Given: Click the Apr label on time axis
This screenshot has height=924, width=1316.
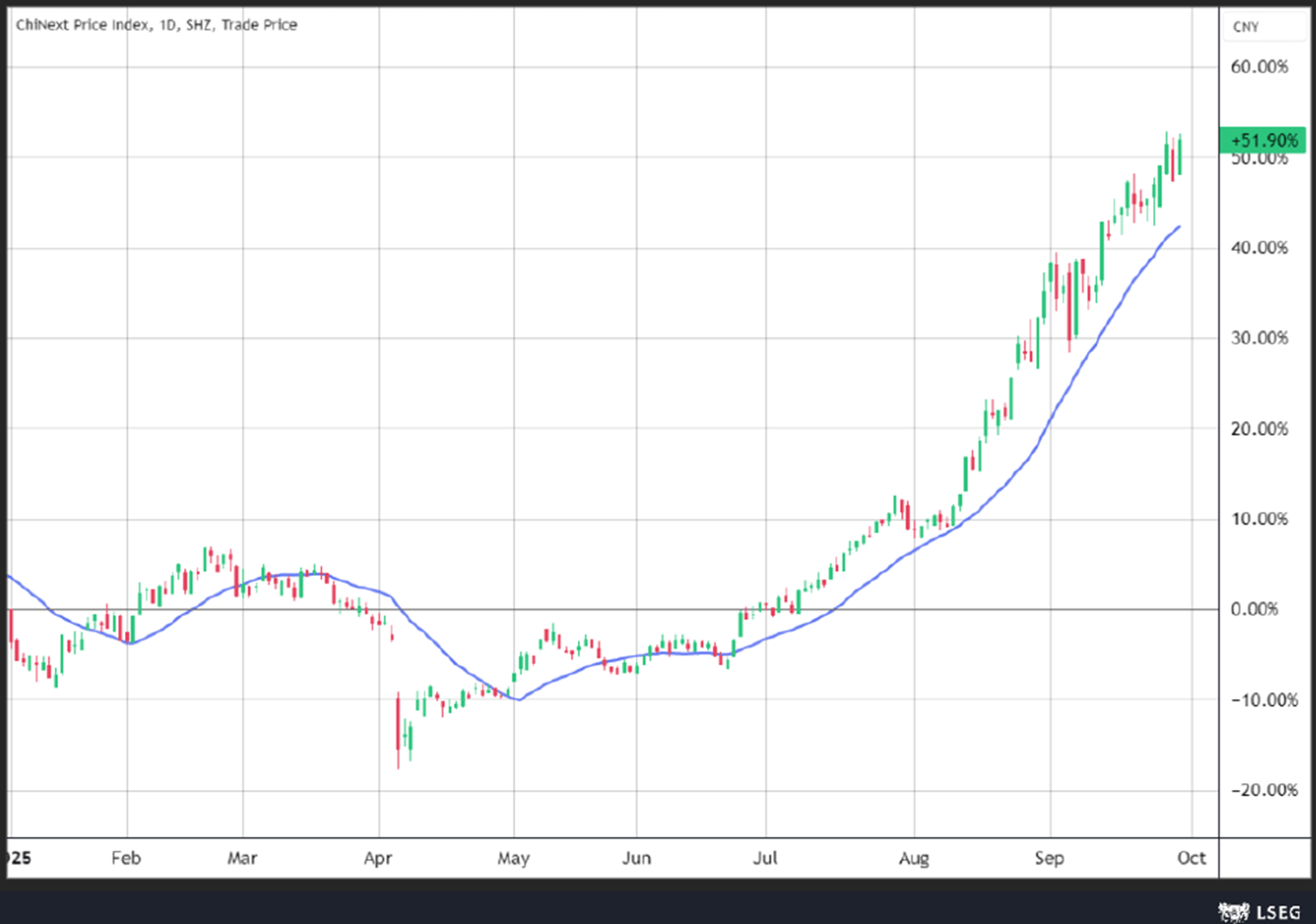Looking at the screenshot, I should tap(378, 858).
